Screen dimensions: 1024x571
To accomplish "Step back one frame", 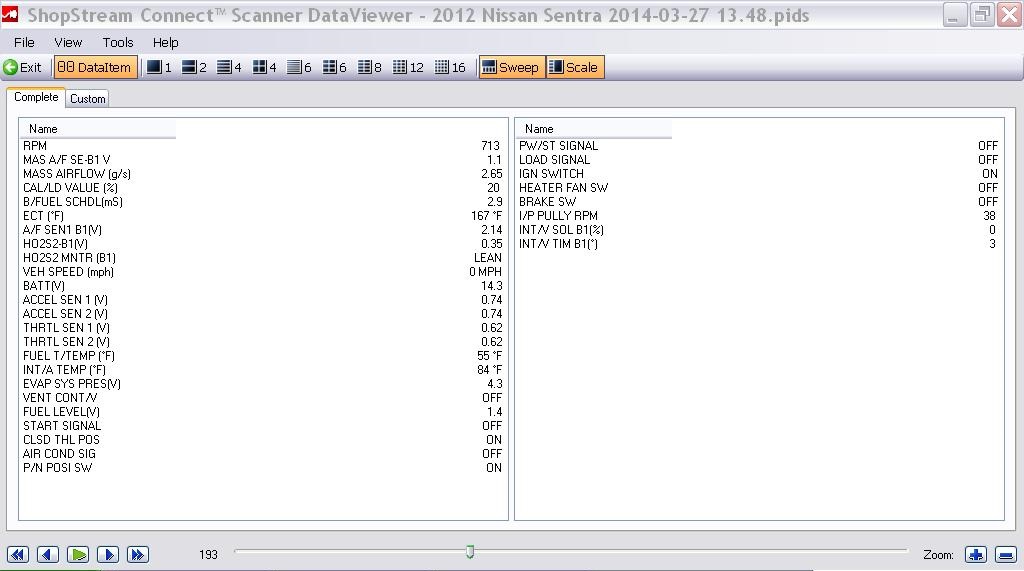I will pyautogui.click(x=48, y=555).
